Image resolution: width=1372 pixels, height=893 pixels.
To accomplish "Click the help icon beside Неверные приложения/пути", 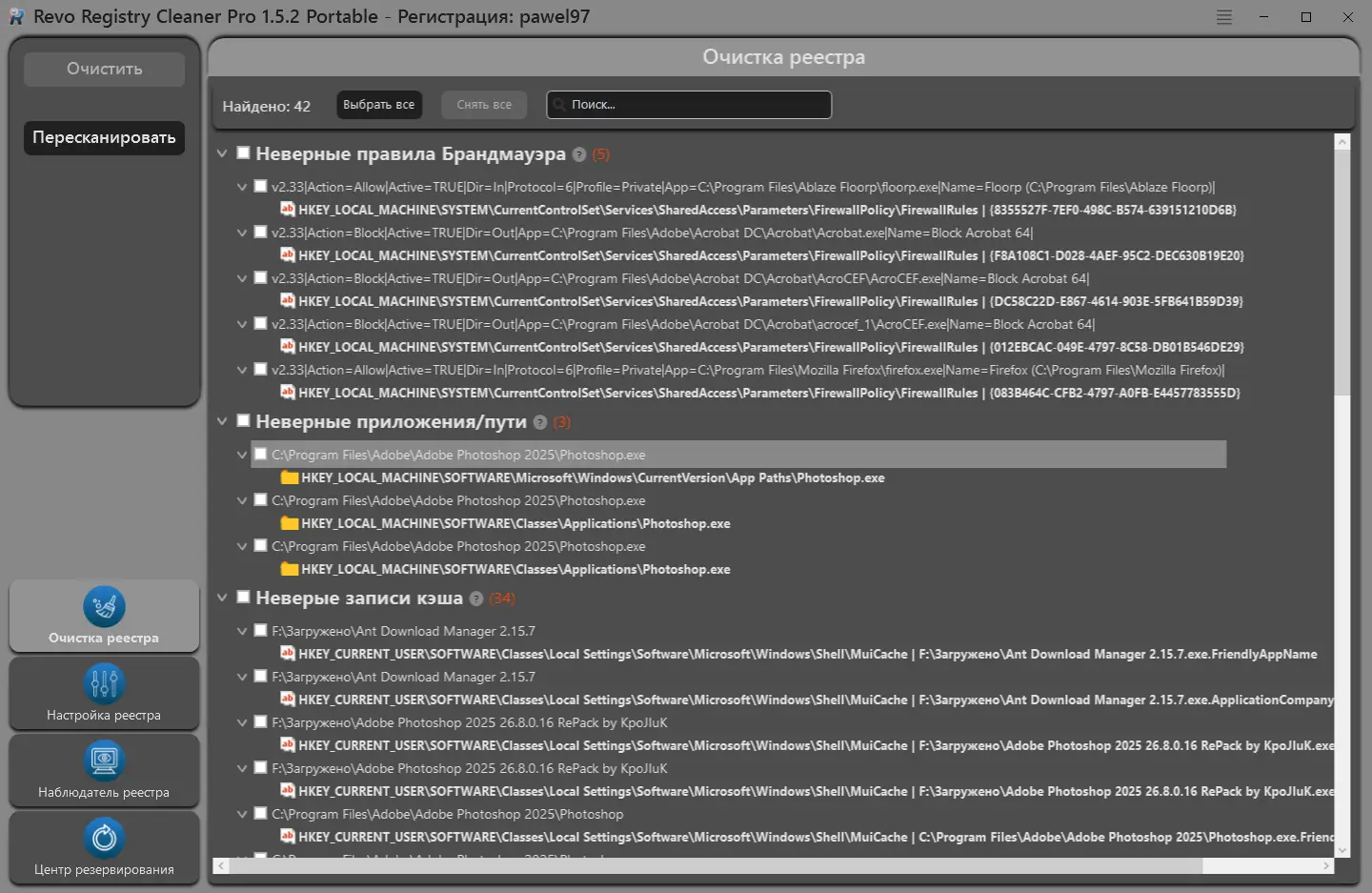I will tap(540, 422).
